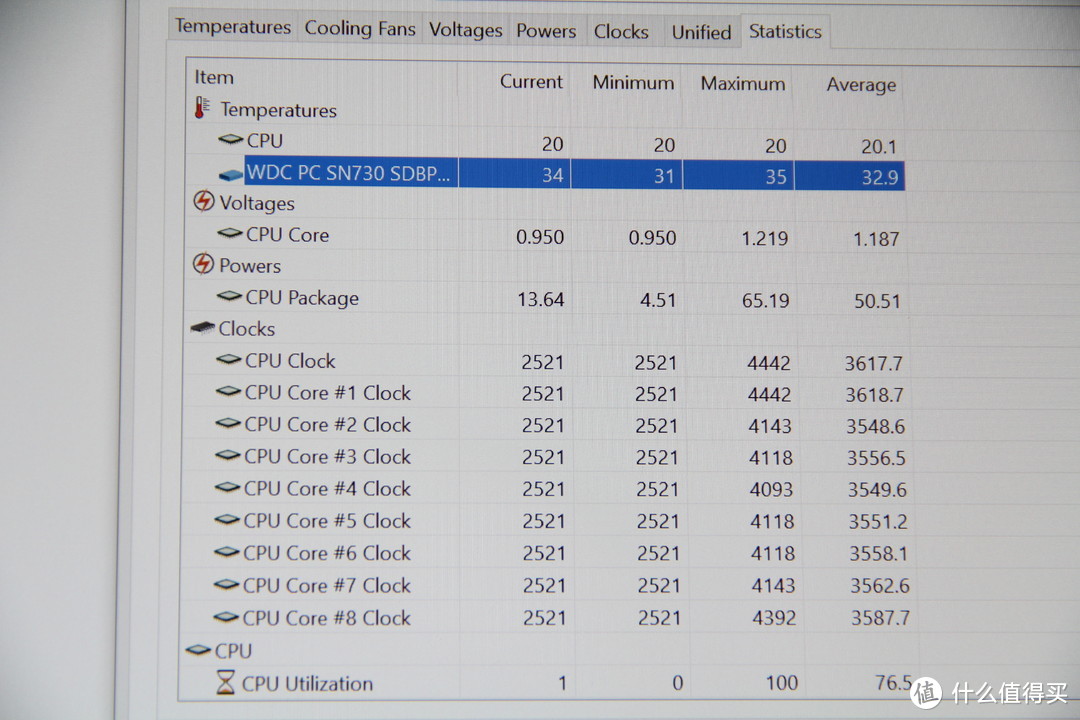Switch to the Temperatures tab
Screen dimensions: 1080x720
(x=233, y=27)
